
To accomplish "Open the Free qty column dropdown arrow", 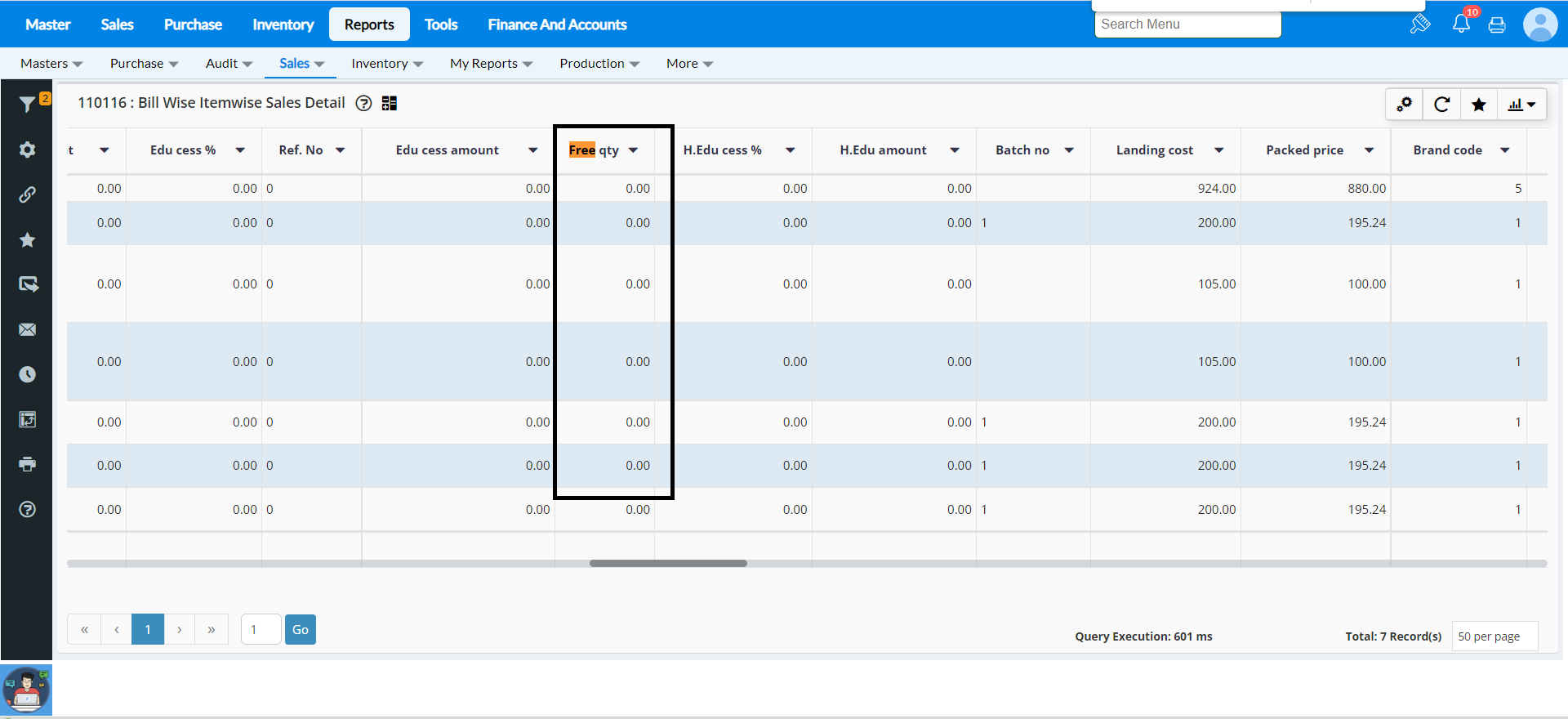I will [x=633, y=150].
